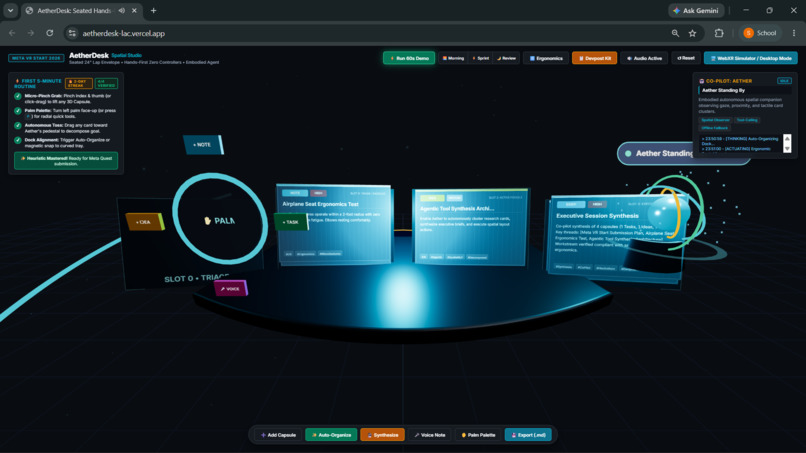Open browser zoom magnifier icon
Screen dimensions: 806x453
point(675,33)
